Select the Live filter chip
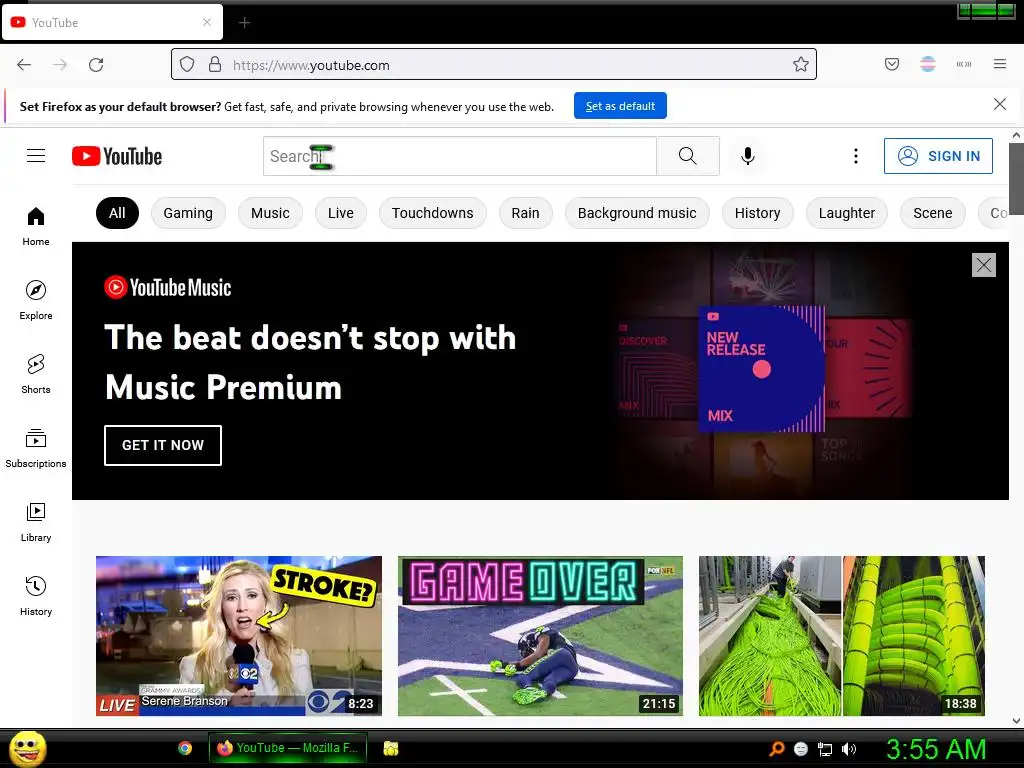 (341, 213)
